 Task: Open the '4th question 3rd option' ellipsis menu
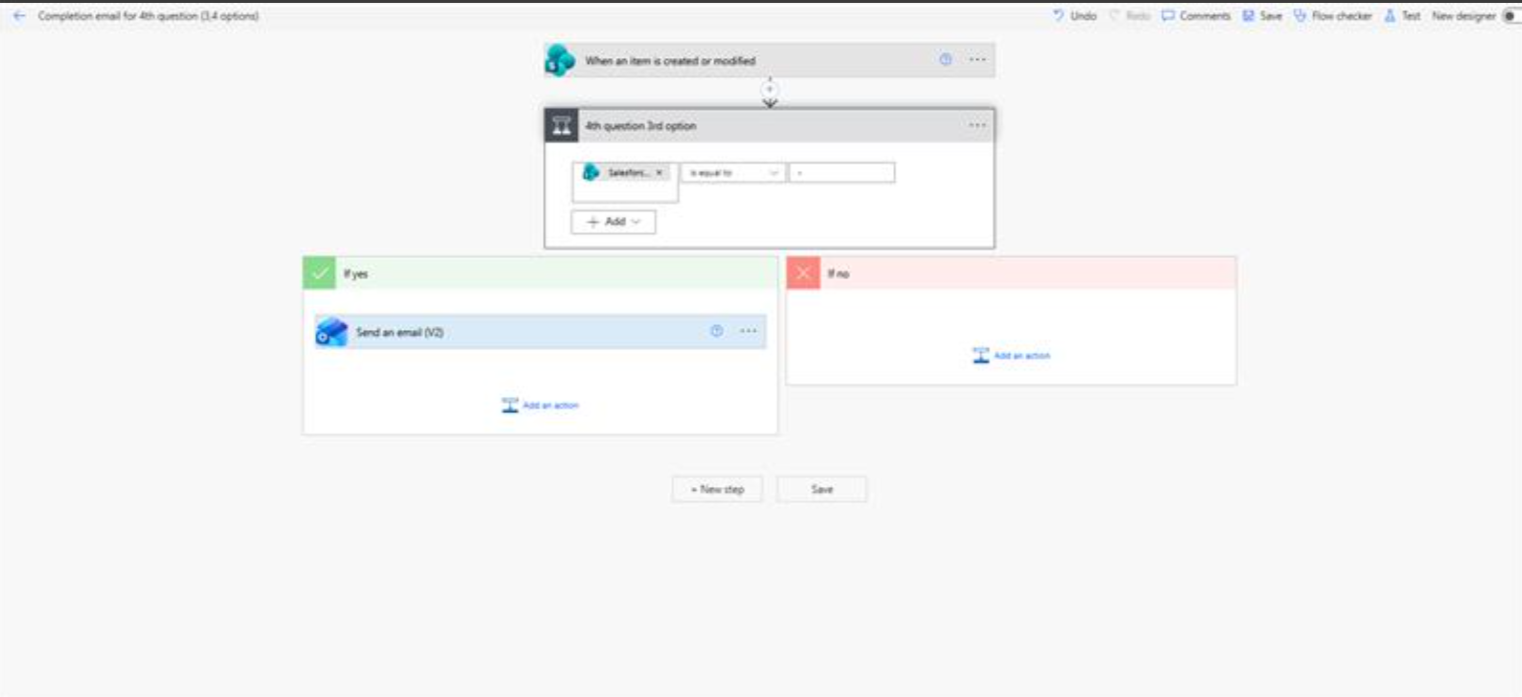point(977,126)
